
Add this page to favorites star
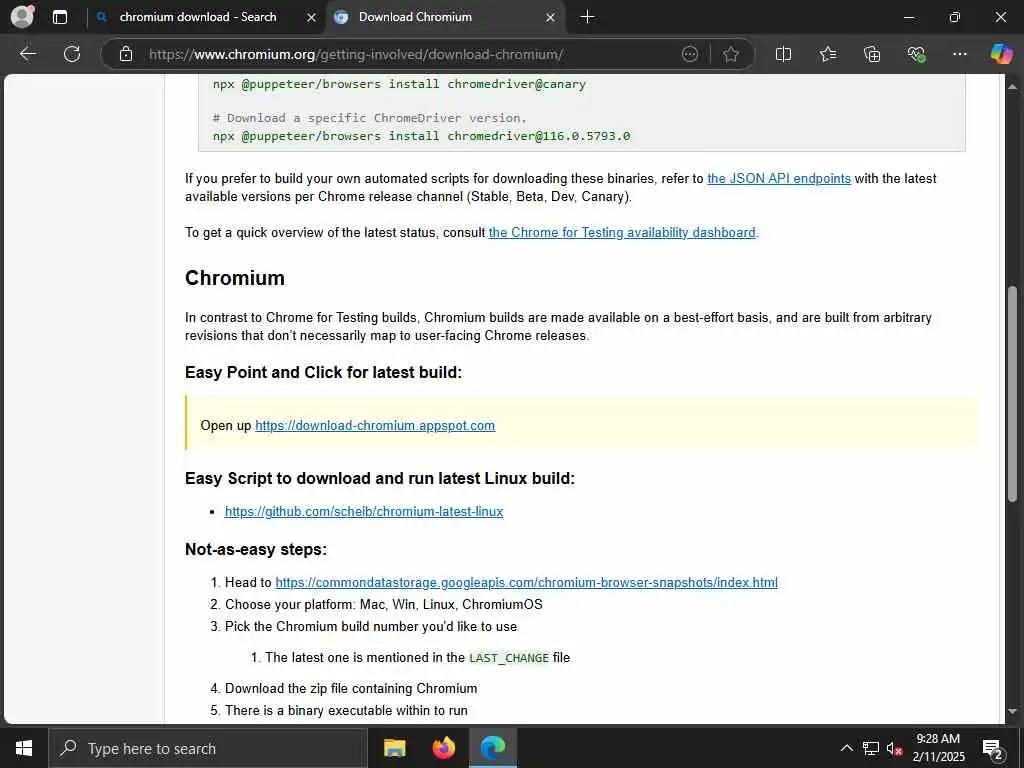pyautogui.click(x=731, y=54)
